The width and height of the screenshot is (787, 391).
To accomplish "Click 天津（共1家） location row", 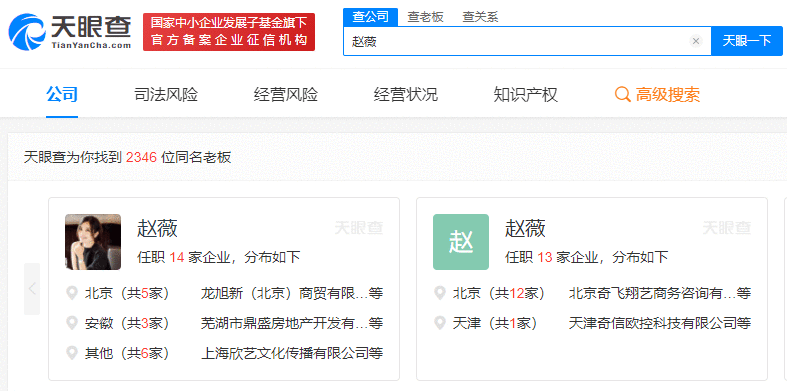I will [495, 323].
